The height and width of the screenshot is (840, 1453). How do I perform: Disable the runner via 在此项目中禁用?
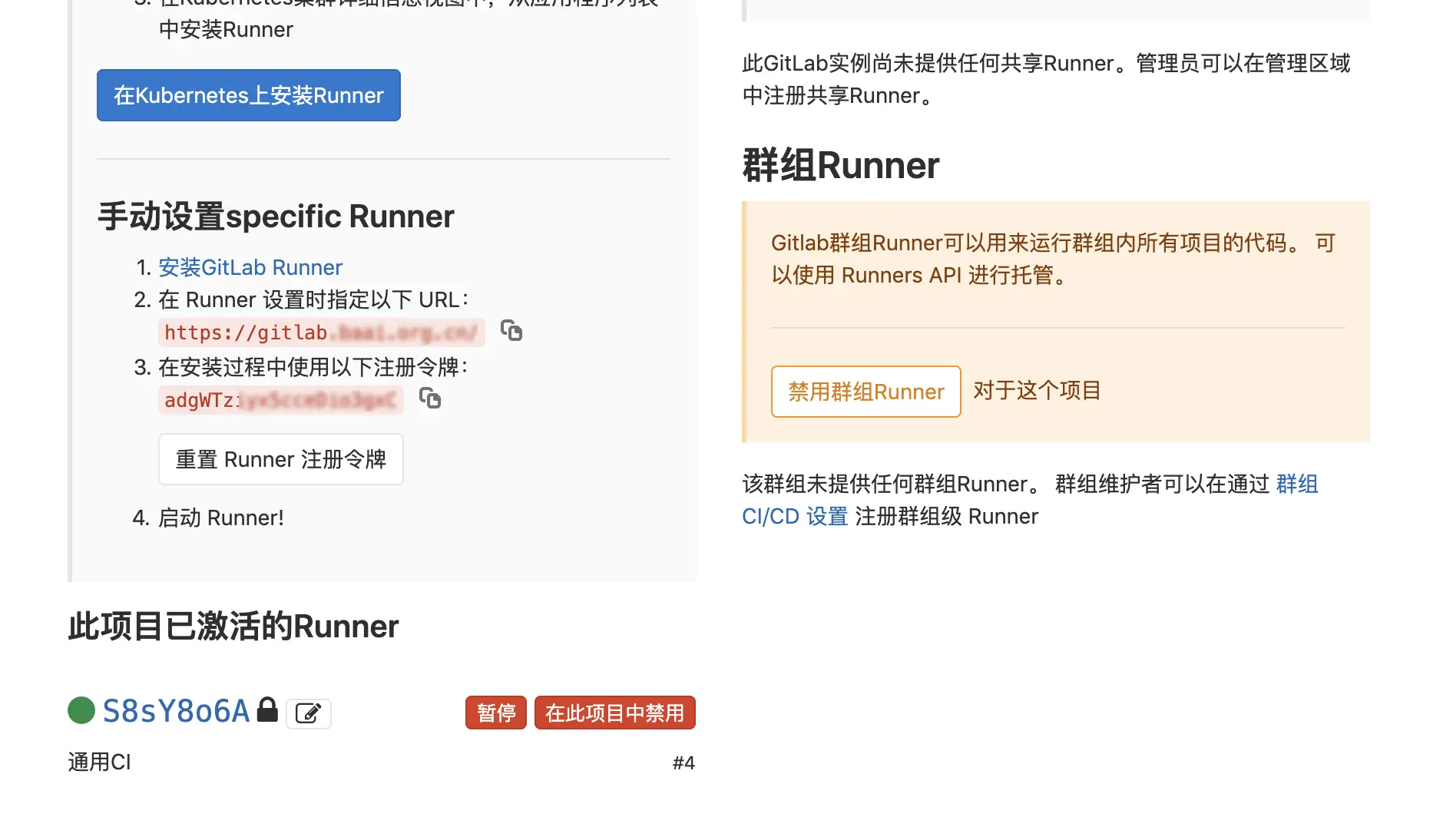coord(614,713)
